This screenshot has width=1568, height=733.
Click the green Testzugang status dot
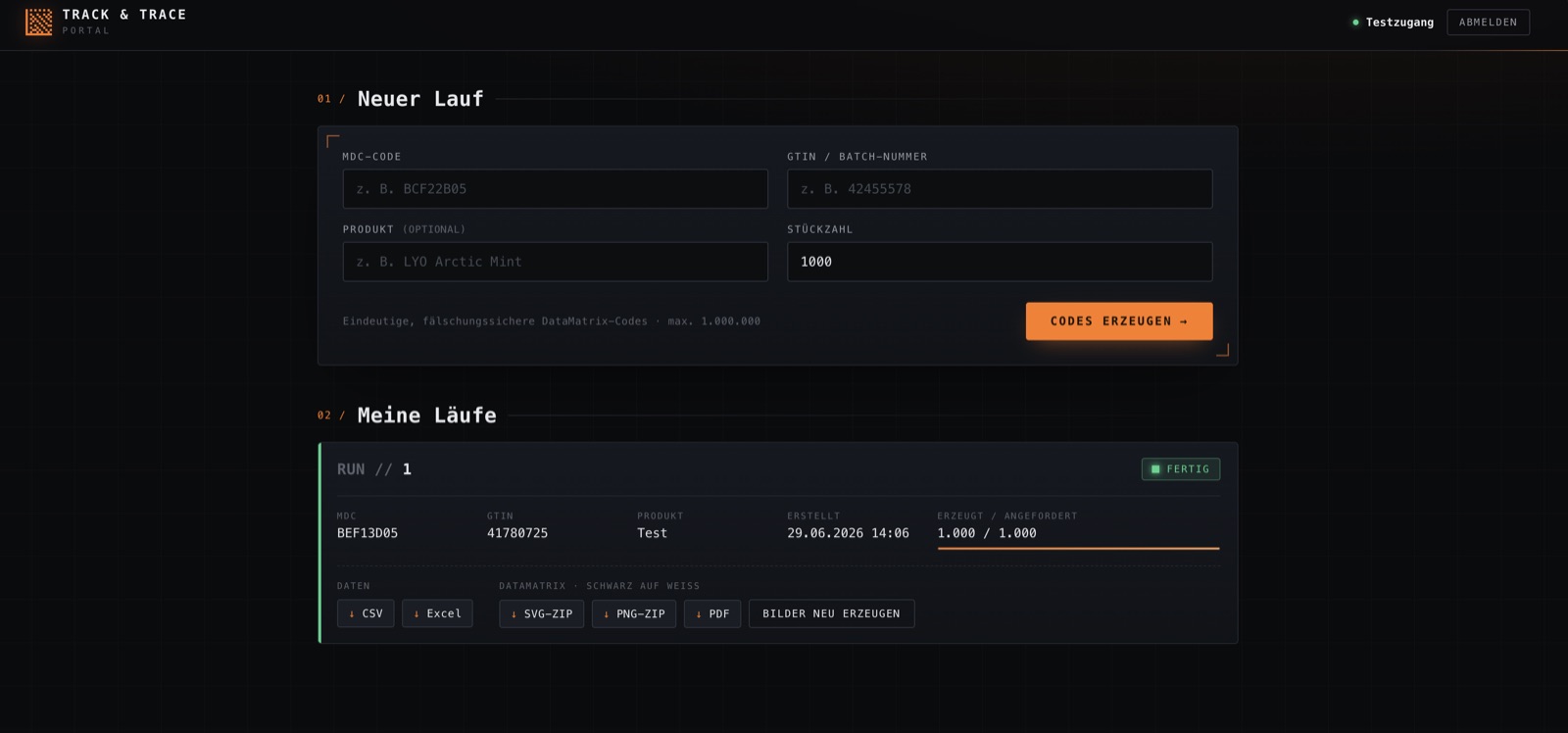point(1355,23)
